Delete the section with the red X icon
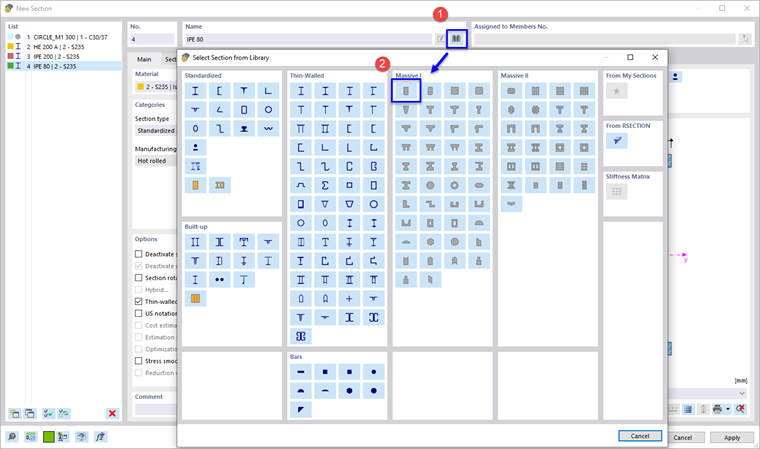Viewport: 760px width, 449px height. coord(112,414)
